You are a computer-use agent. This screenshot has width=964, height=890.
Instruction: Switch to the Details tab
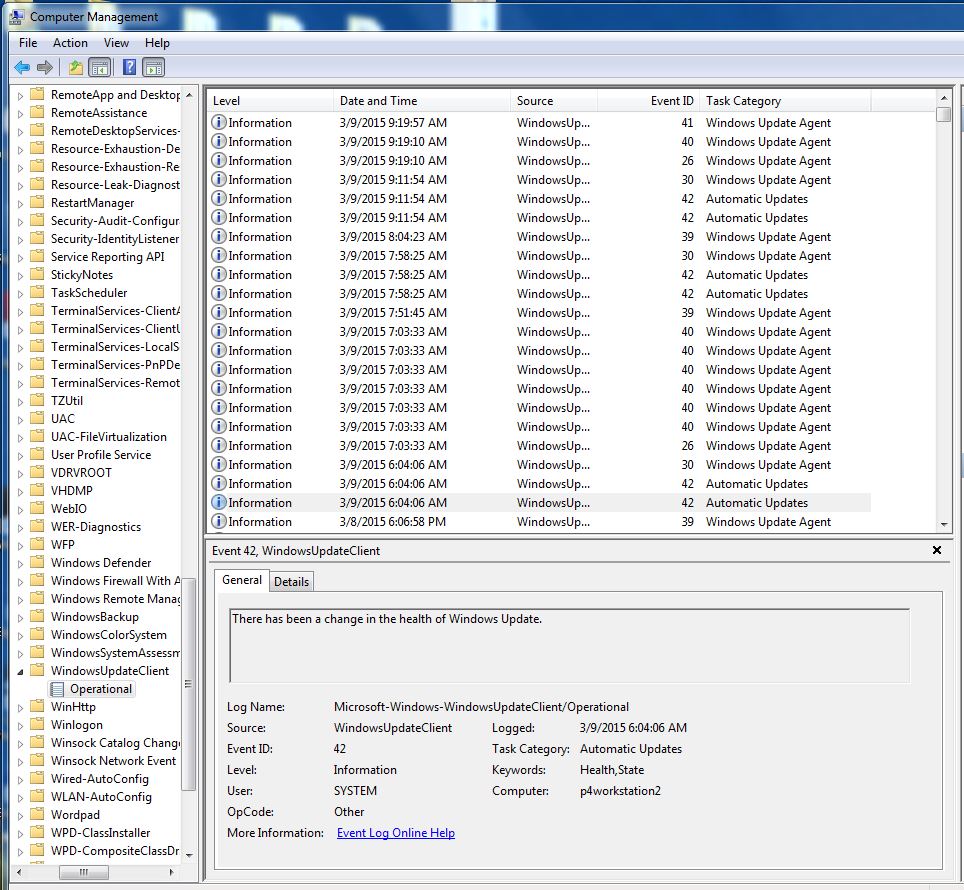(x=291, y=582)
